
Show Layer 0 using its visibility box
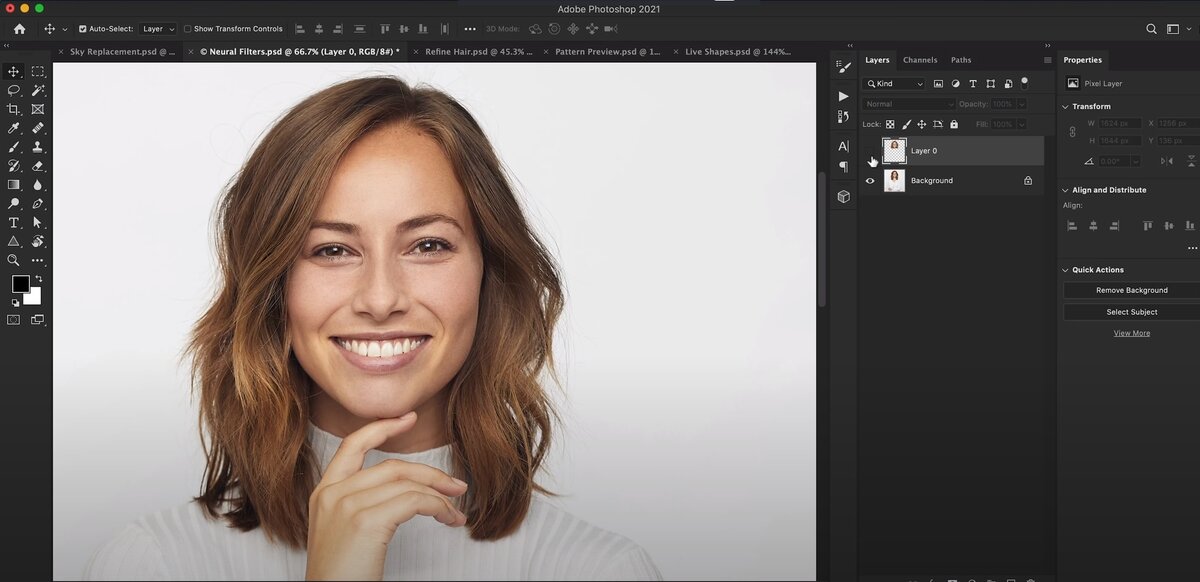[x=870, y=151]
